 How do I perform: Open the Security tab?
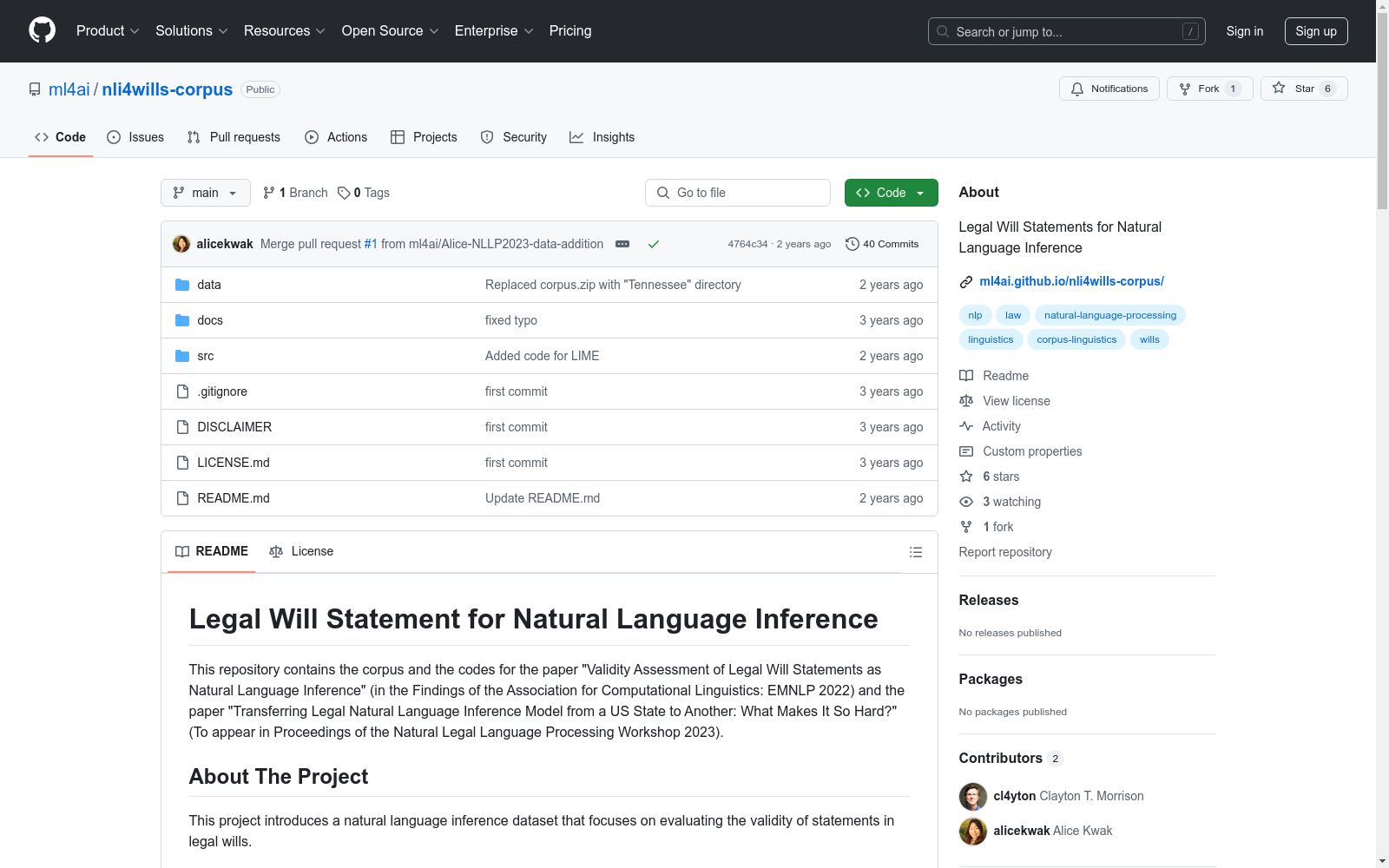(x=514, y=137)
